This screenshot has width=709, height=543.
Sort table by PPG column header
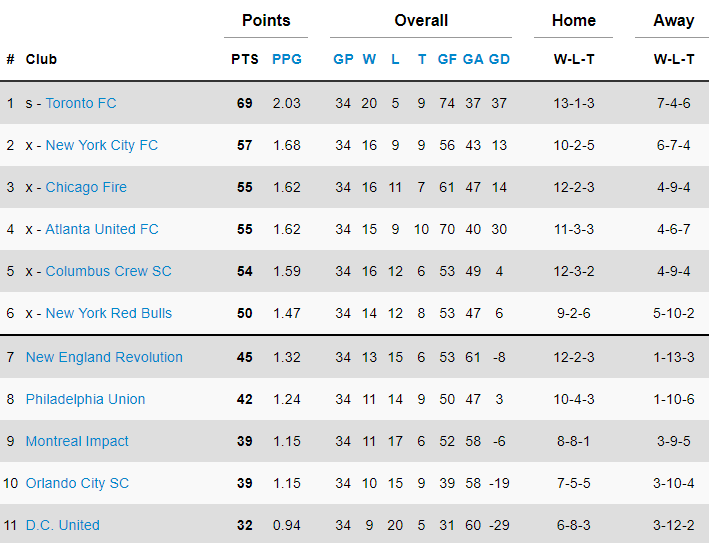[286, 59]
